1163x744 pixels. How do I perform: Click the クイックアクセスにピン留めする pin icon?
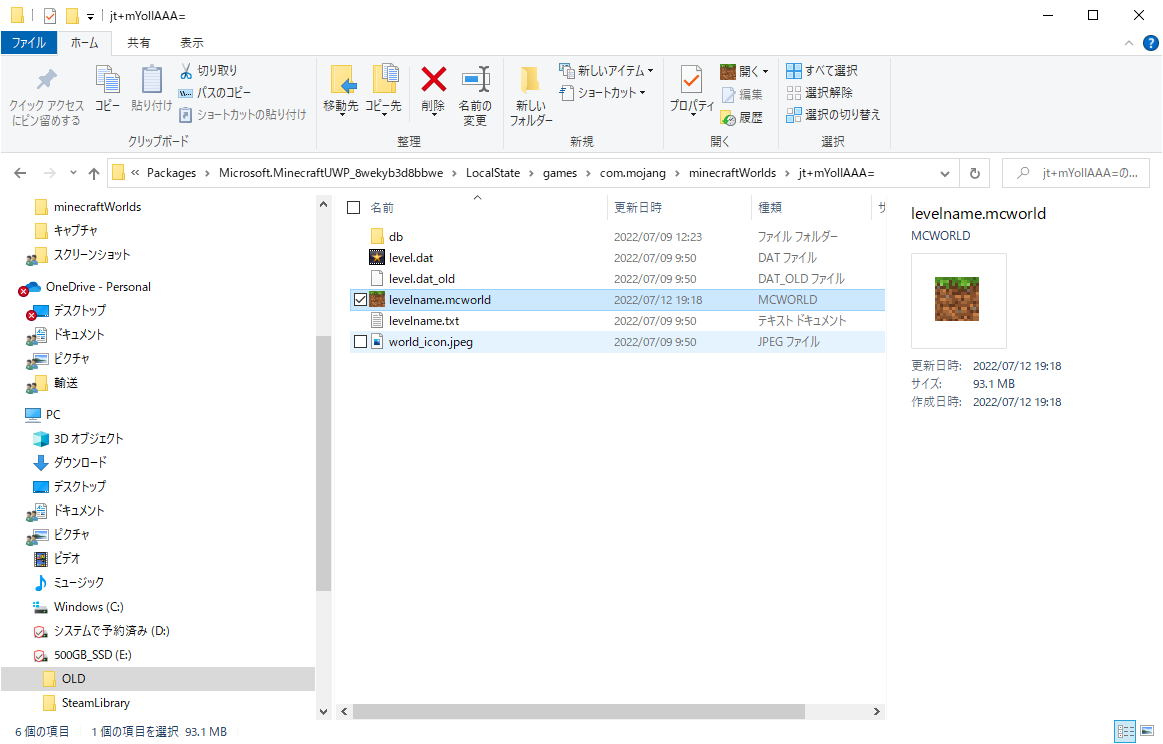[46, 80]
